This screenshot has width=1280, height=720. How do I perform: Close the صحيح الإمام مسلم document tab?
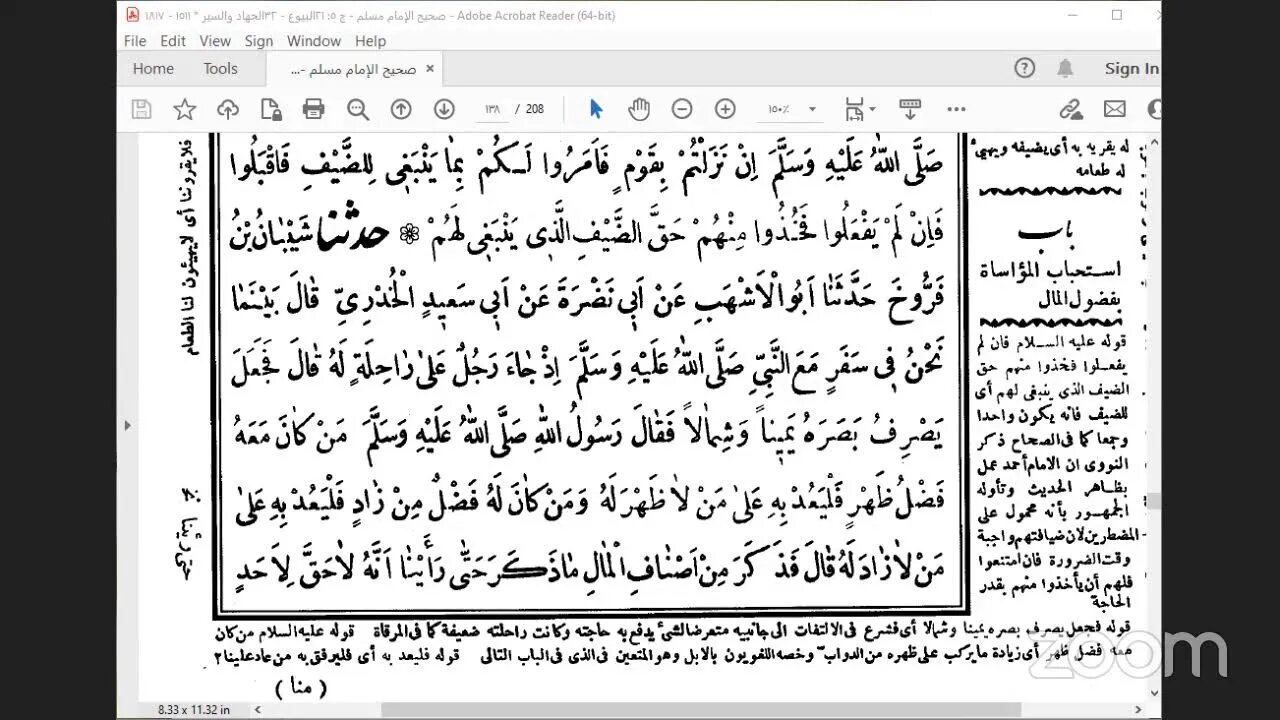(x=430, y=68)
